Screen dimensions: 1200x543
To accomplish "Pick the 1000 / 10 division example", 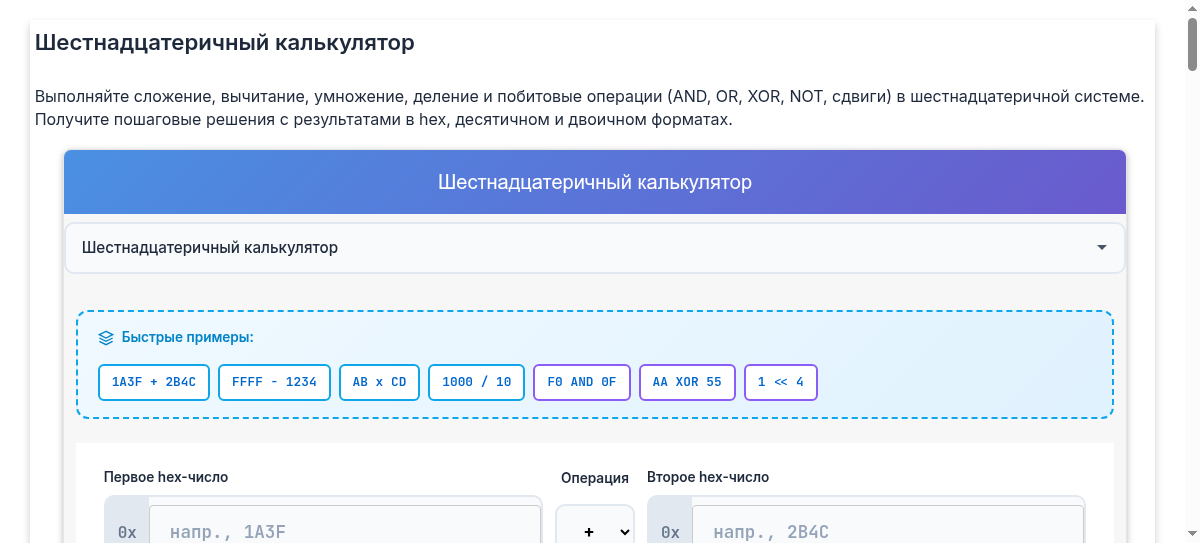I will (x=476, y=382).
